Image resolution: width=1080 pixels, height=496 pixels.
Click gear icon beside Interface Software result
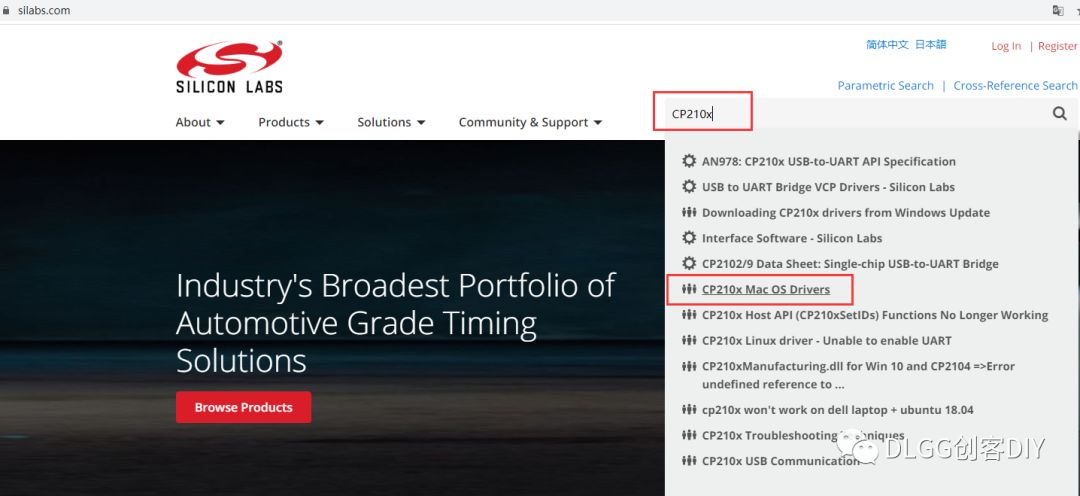pos(689,238)
